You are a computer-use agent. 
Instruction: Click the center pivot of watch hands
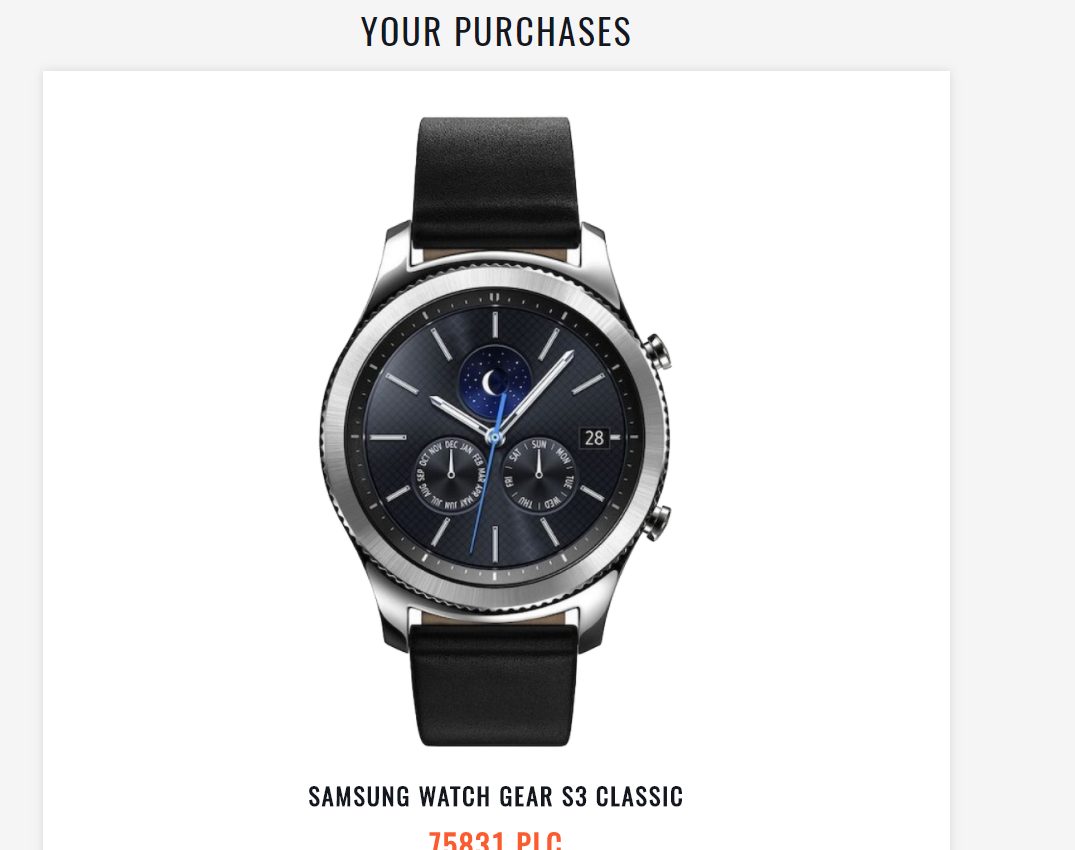coord(494,437)
